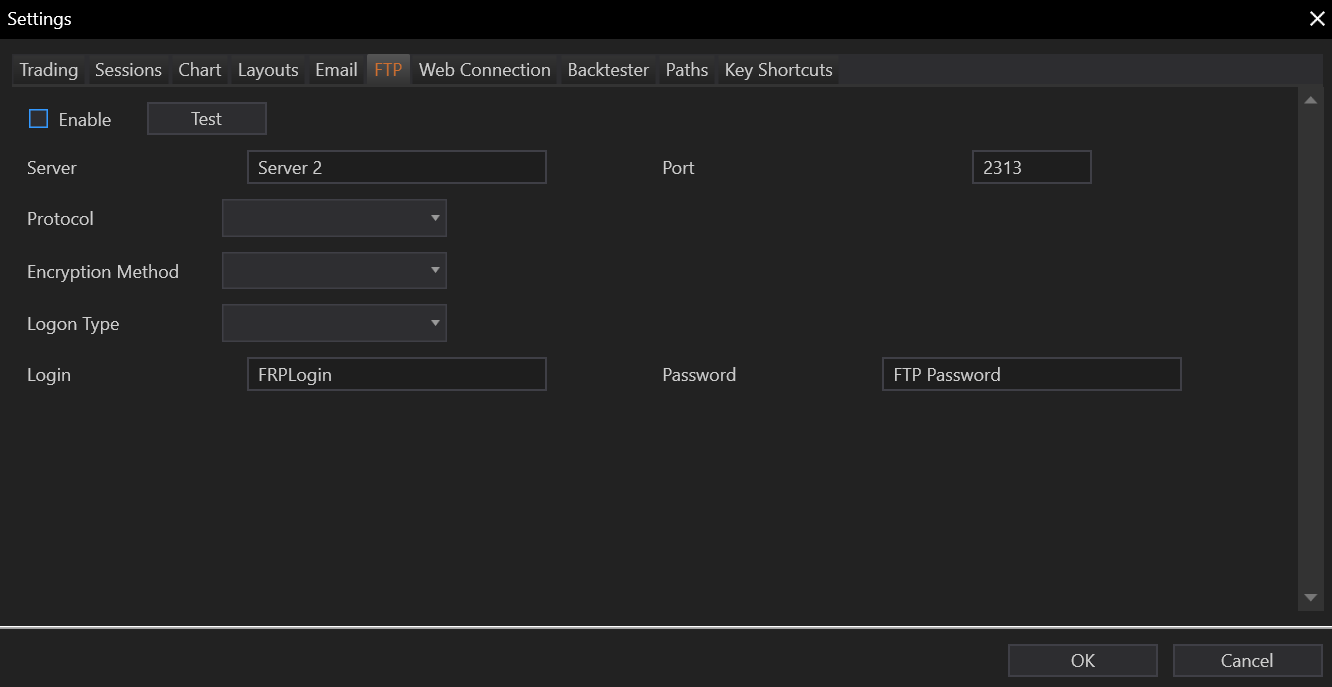The width and height of the screenshot is (1332, 687).
Task: Expand the Encryption Method dropdown
Action: [334, 270]
